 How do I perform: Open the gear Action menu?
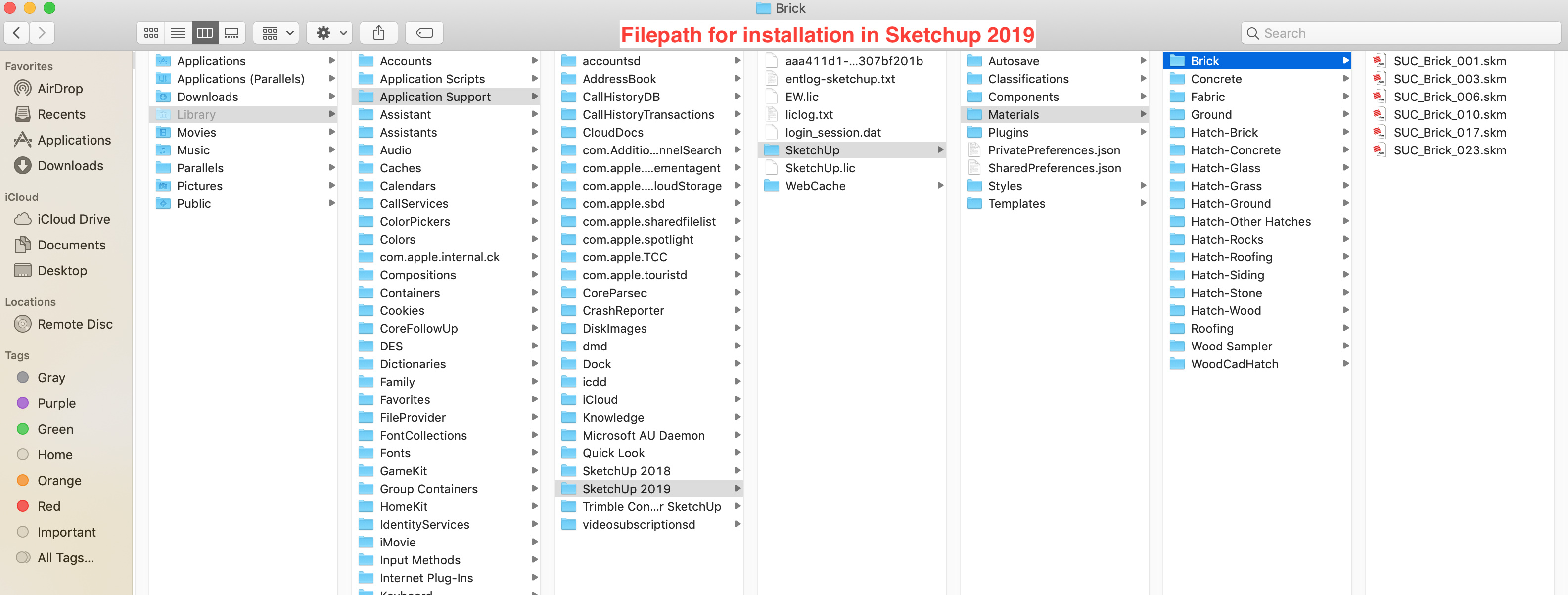tap(330, 33)
